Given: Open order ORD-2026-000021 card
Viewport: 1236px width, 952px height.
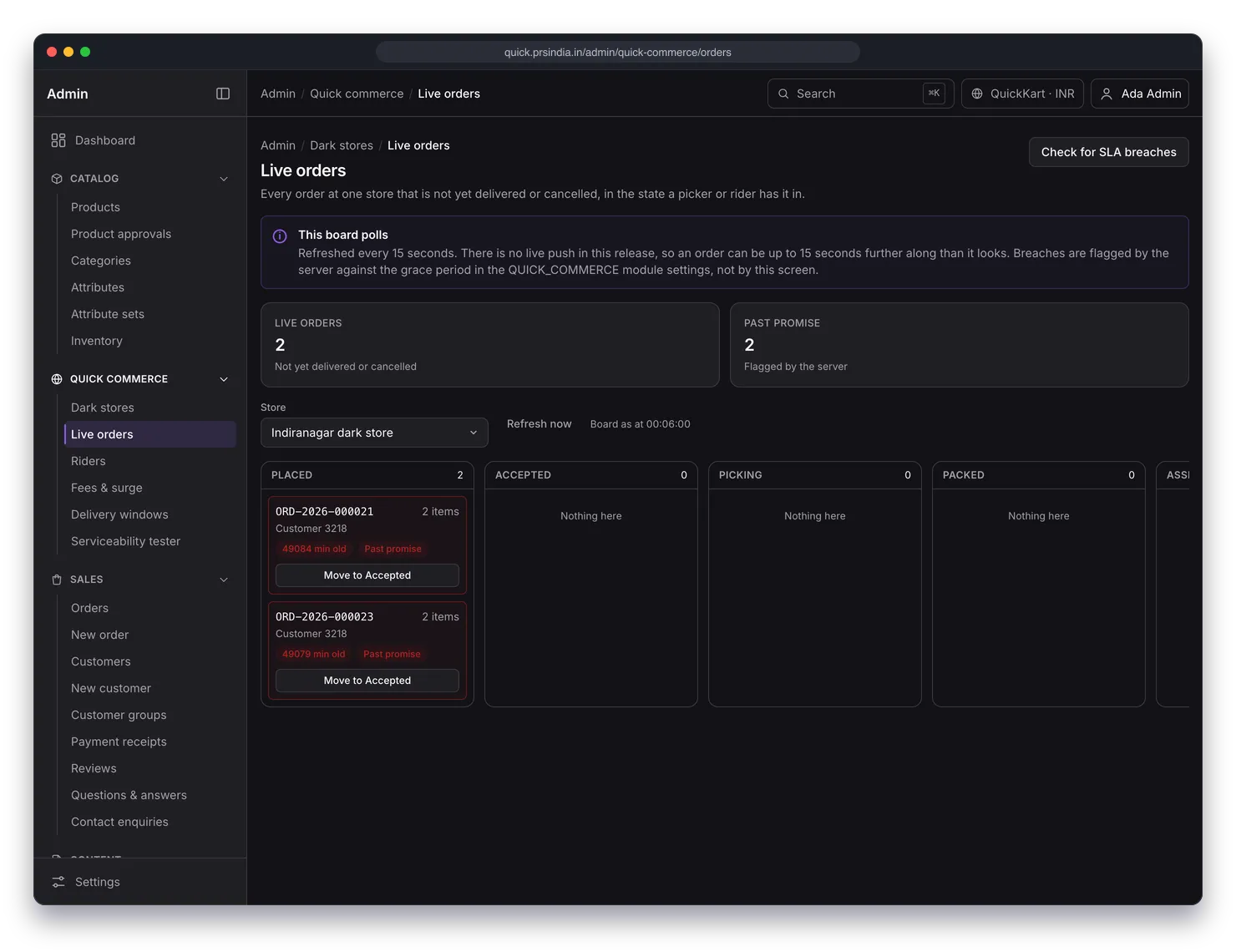Looking at the screenshot, I should click(x=367, y=545).
